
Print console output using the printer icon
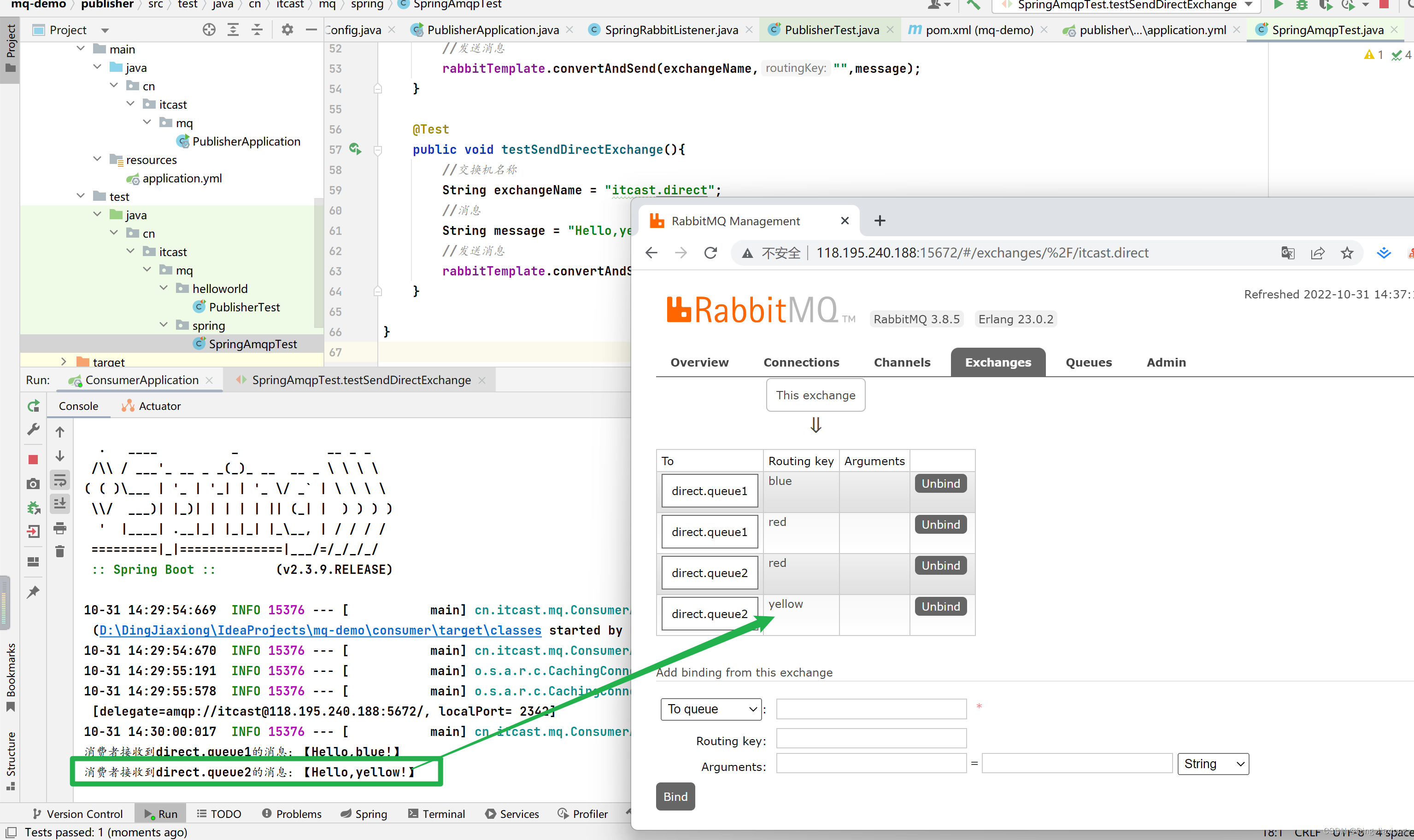click(59, 529)
